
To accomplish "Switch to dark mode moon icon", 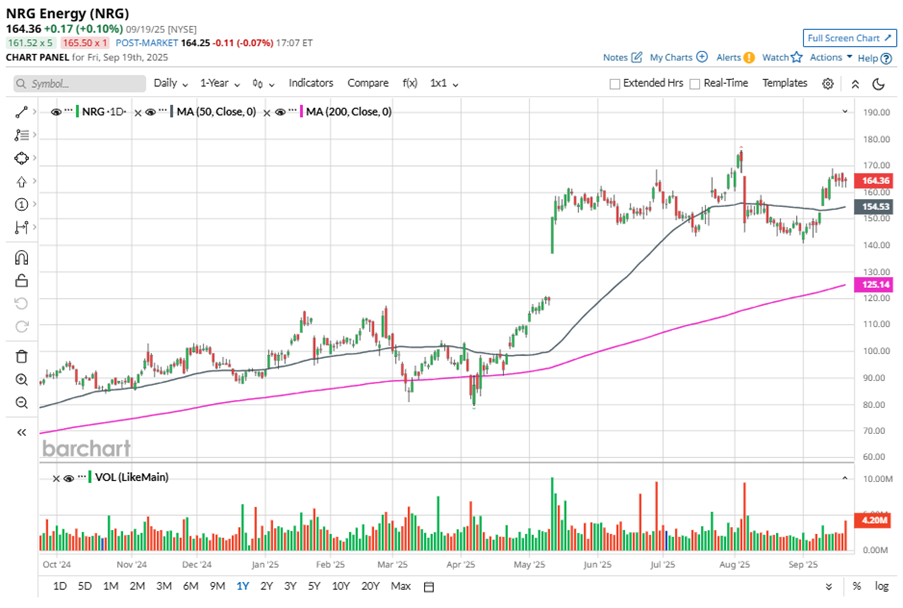I will [878, 84].
